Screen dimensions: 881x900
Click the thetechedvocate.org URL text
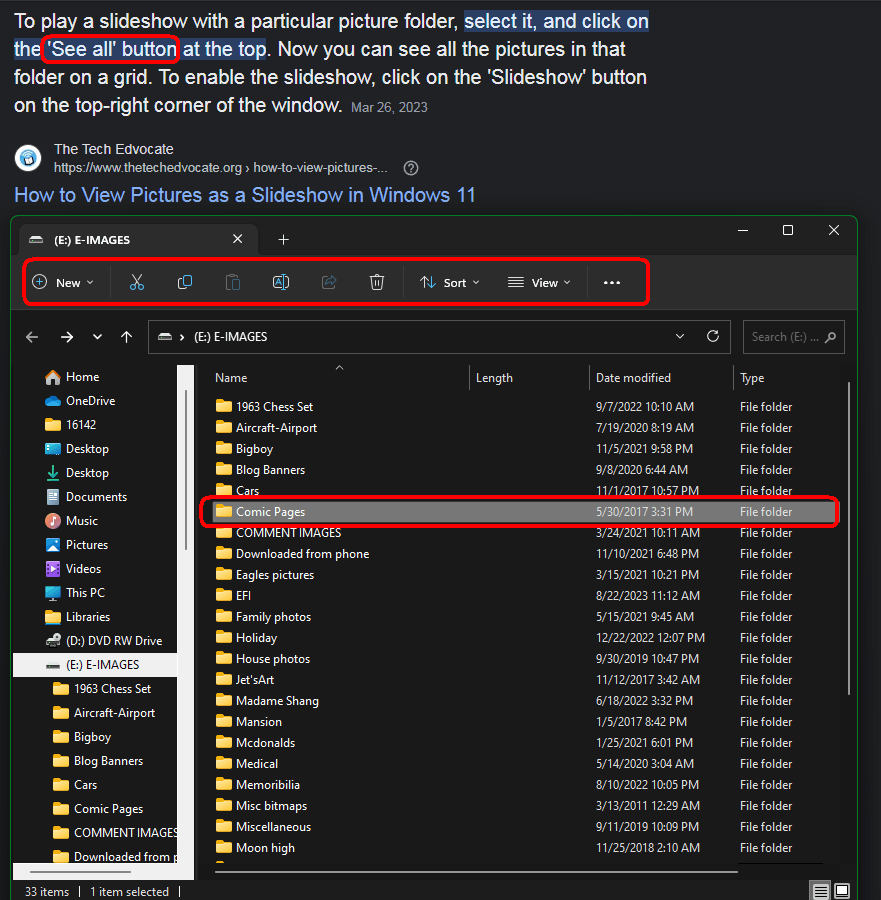221,168
